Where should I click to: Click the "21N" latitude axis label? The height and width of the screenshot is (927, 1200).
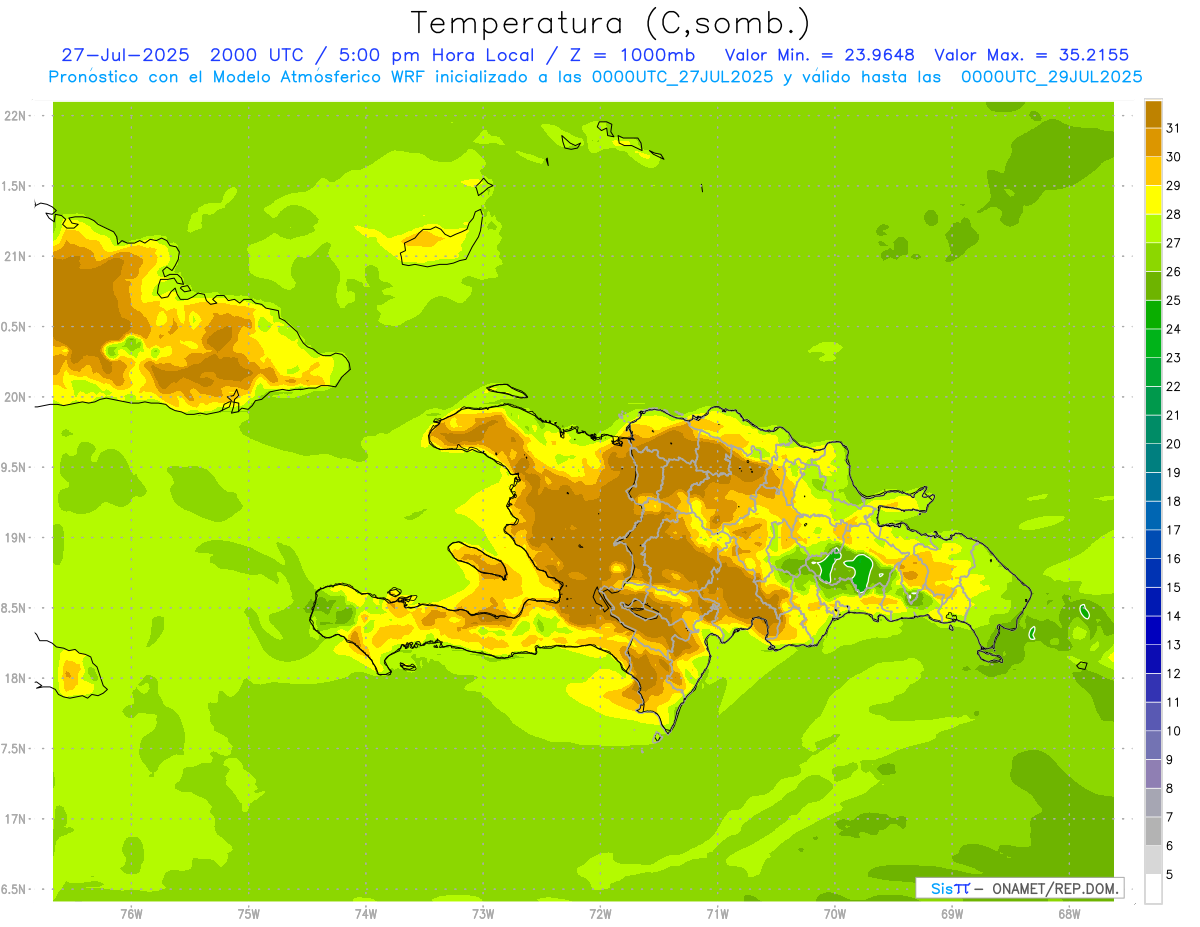[x=16, y=256]
